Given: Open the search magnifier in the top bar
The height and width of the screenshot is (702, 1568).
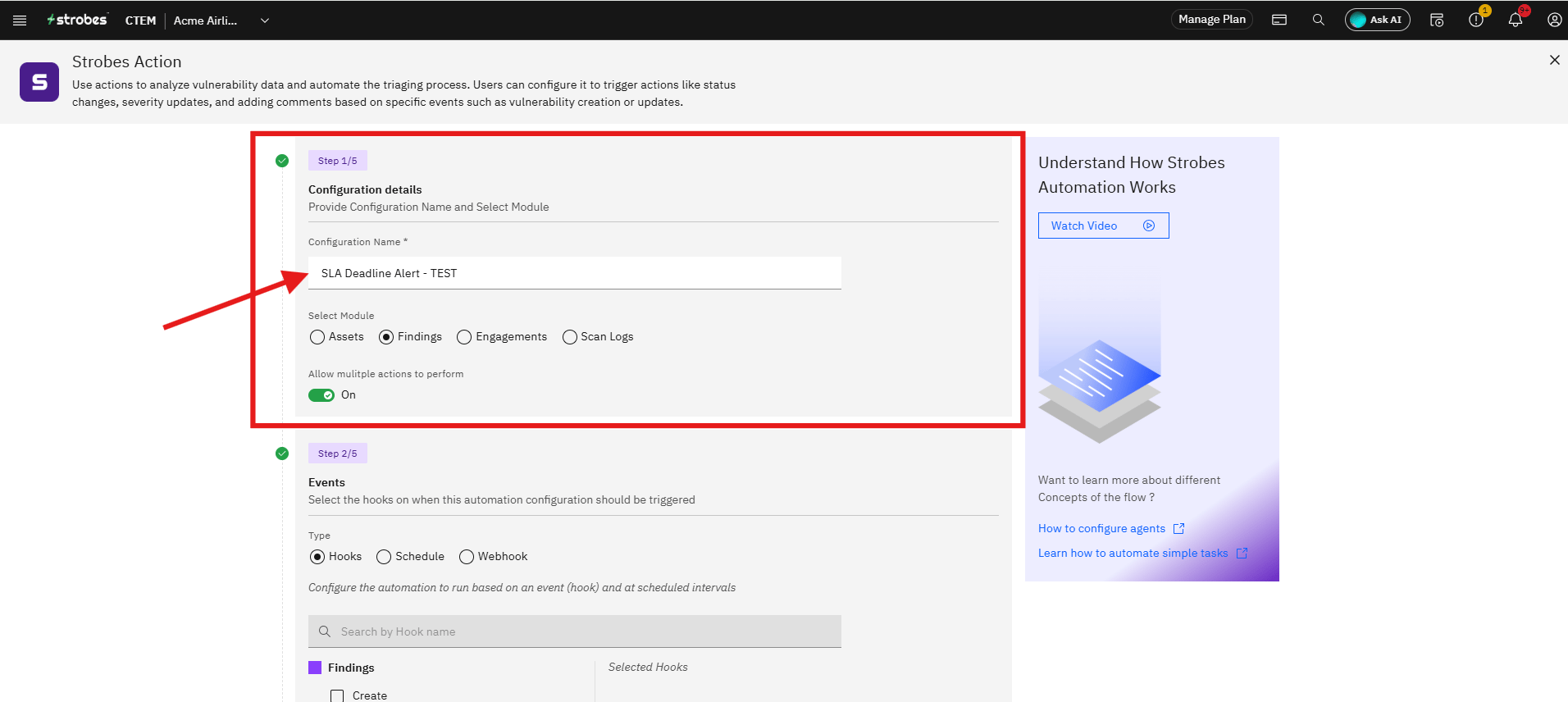Looking at the screenshot, I should tap(1319, 20).
